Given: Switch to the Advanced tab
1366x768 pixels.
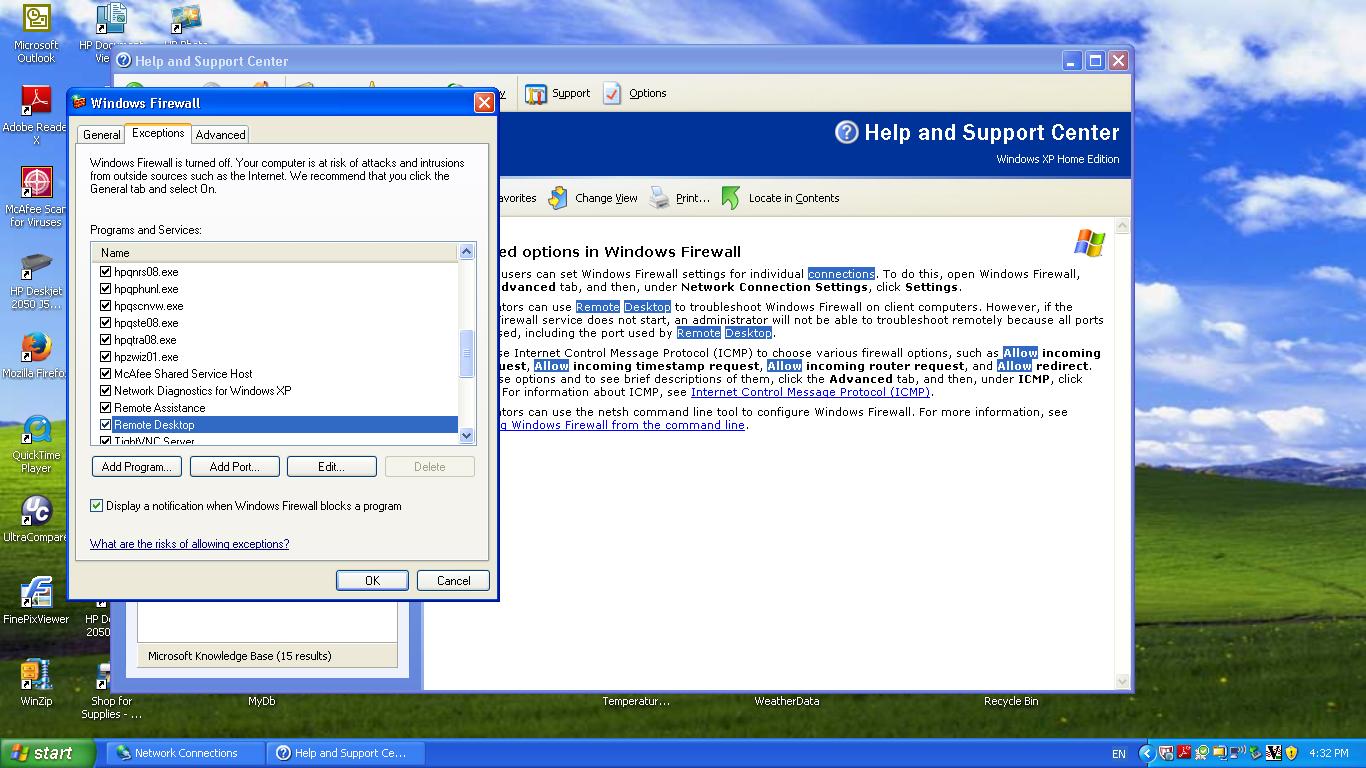Looking at the screenshot, I should [x=220, y=135].
